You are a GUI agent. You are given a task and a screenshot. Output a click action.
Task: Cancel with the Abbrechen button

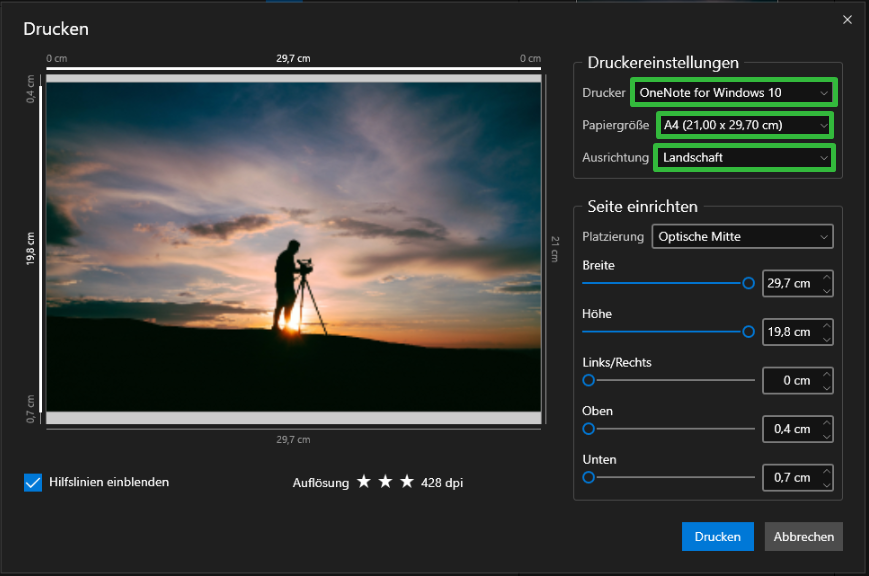tap(803, 537)
